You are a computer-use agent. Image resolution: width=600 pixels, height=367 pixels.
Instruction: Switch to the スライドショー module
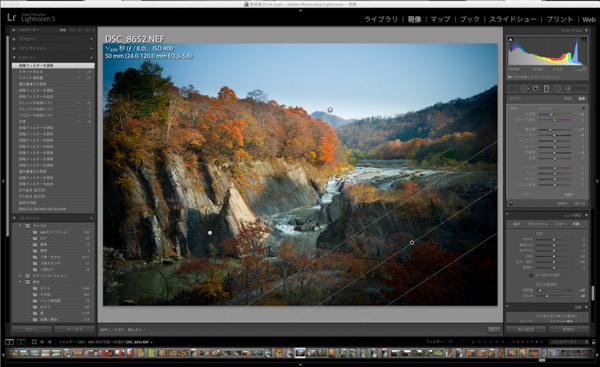point(513,19)
